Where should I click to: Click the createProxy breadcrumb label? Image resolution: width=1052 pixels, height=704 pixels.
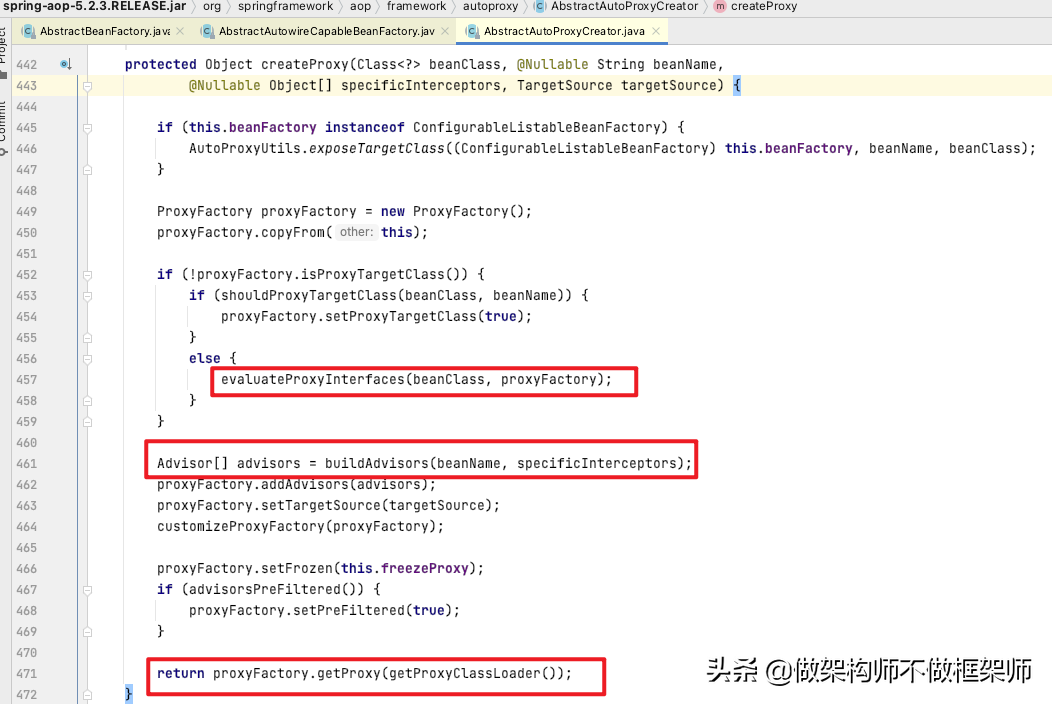[x=764, y=6]
